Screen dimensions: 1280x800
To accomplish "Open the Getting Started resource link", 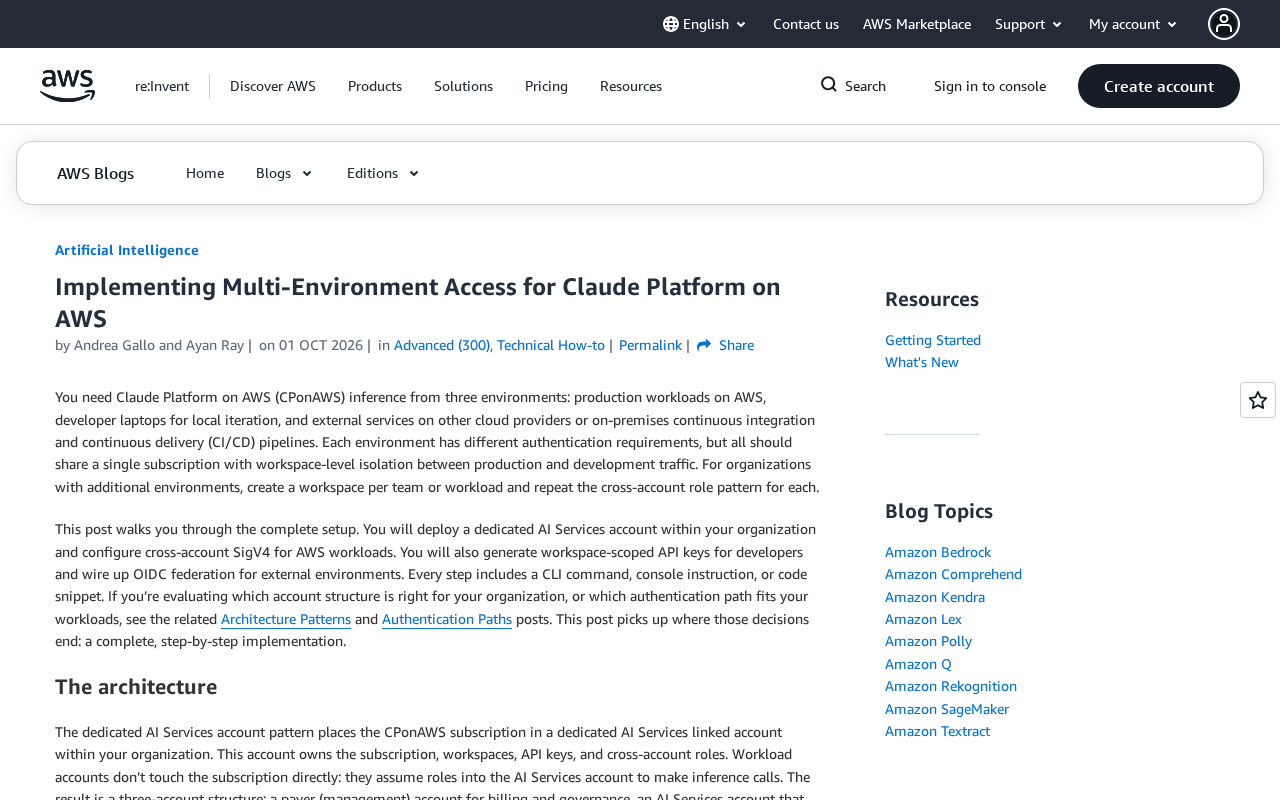I will click(933, 340).
